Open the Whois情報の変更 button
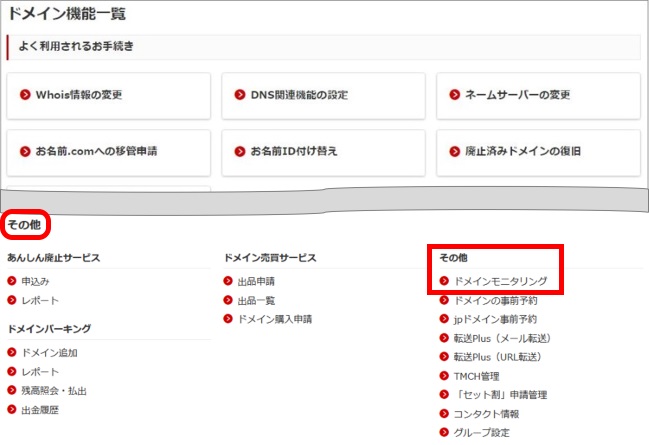 pyautogui.click(x=108, y=96)
